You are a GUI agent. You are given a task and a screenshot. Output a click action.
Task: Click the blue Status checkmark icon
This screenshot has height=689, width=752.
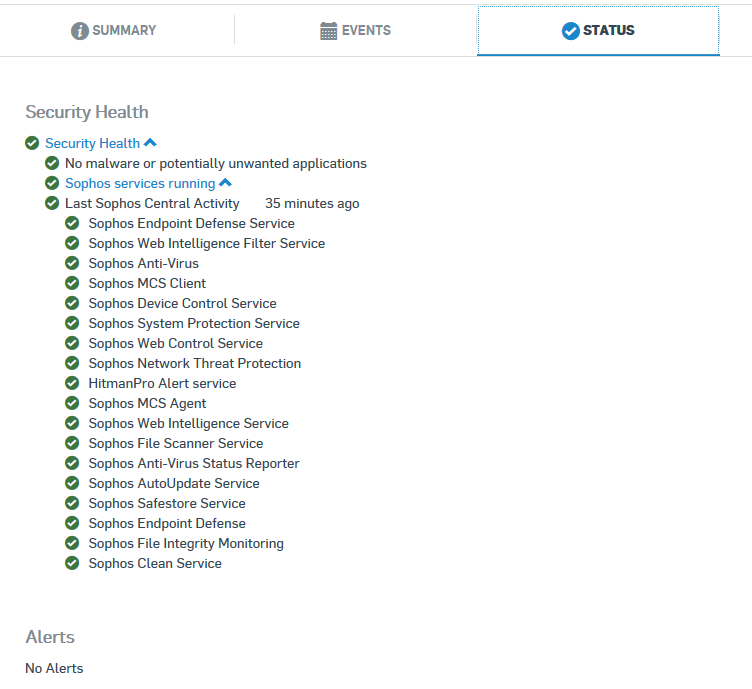pos(571,31)
